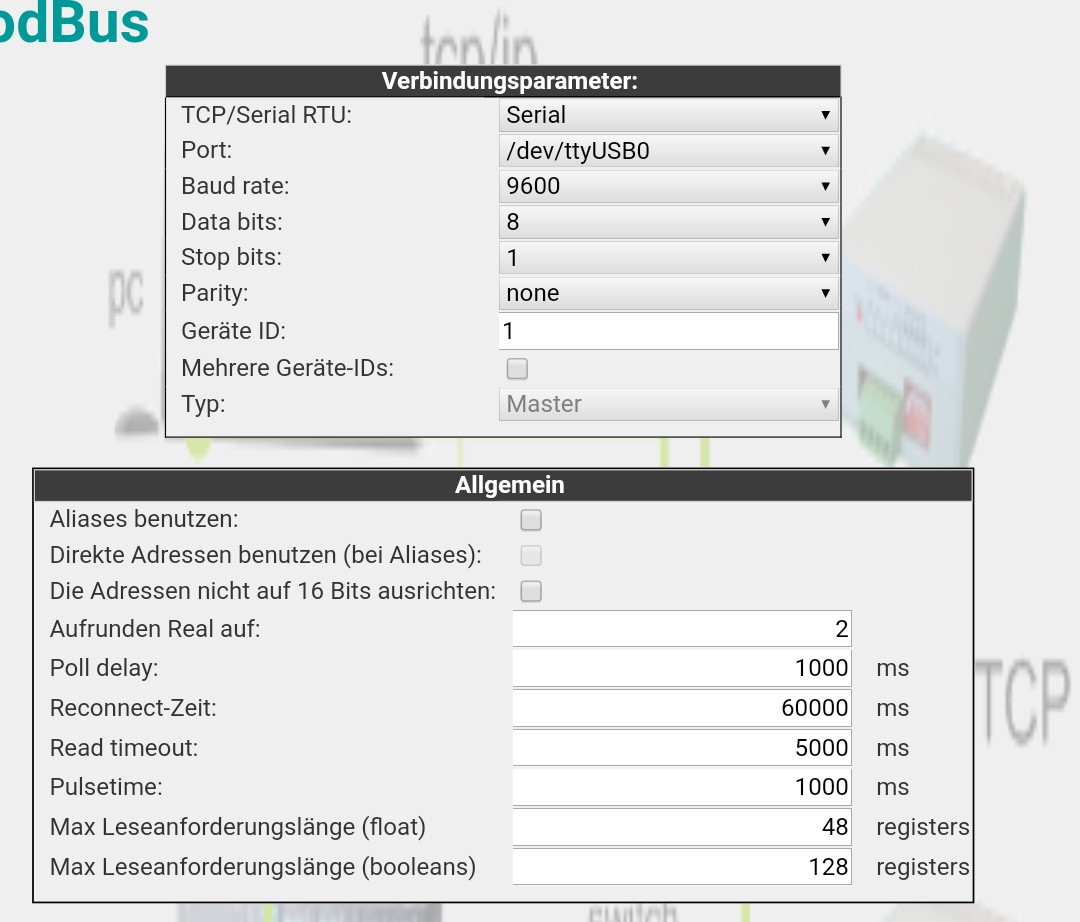Image resolution: width=1080 pixels, height=922 pixels.
Task: Click the Geräte ID input field
Action: pos(668,331)
